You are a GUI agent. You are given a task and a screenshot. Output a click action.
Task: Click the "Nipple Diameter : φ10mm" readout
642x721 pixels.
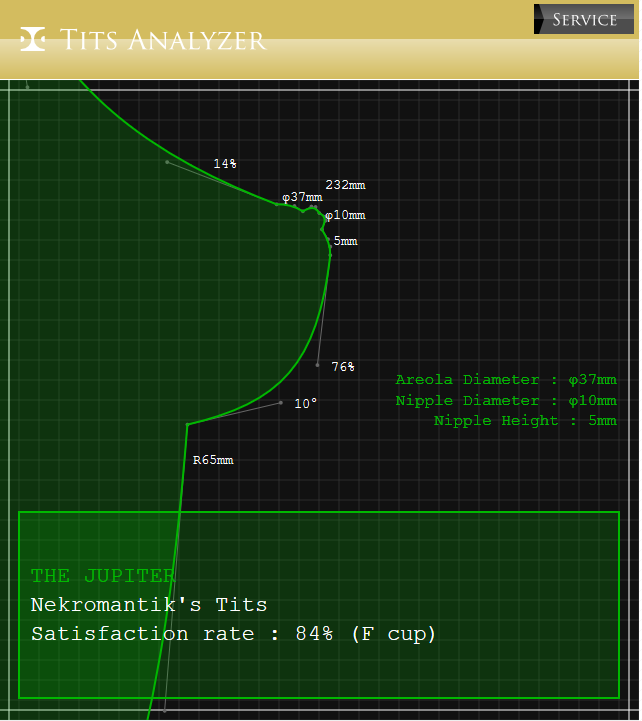pos(507,401)
